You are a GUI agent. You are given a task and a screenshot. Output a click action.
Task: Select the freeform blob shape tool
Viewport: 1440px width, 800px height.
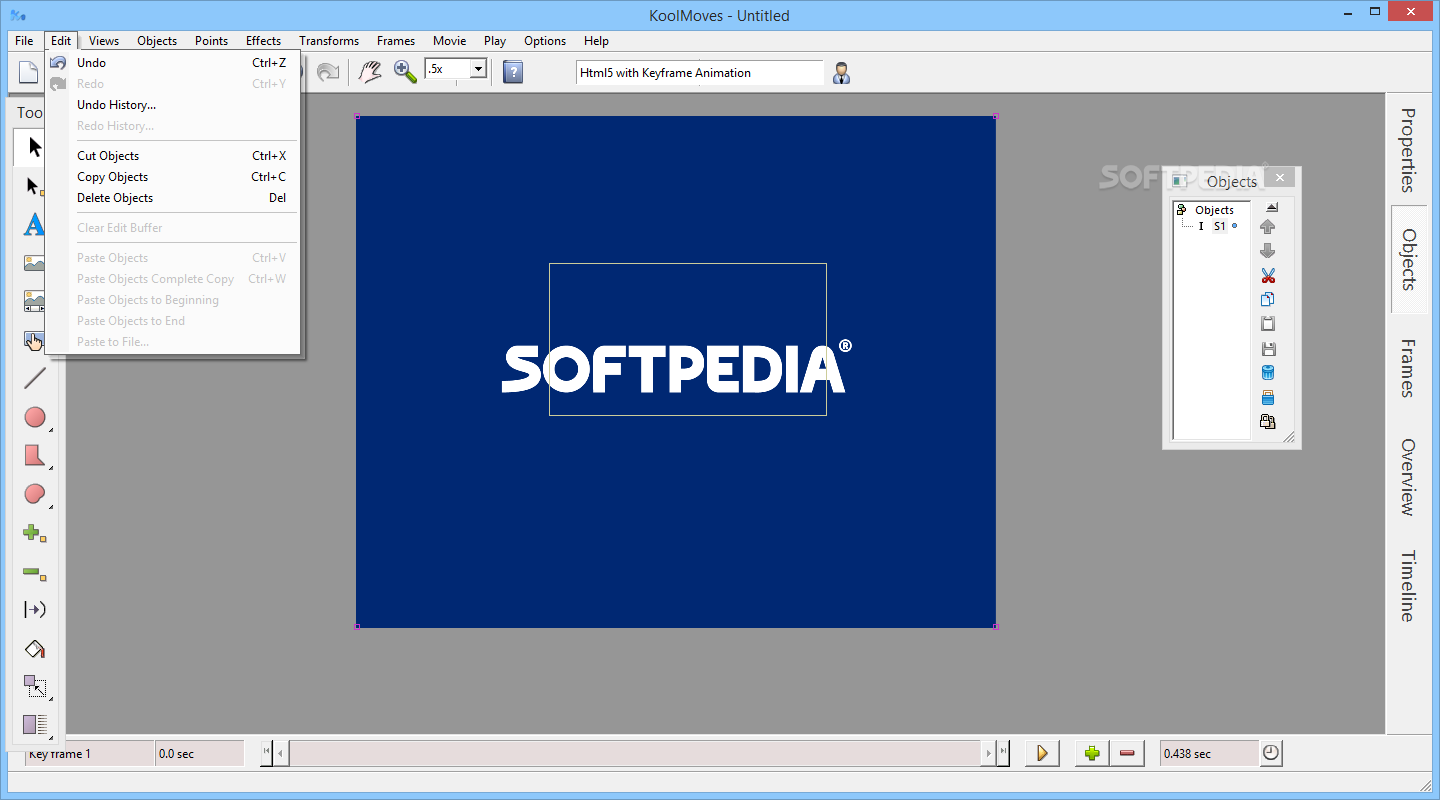coord(35,494)
